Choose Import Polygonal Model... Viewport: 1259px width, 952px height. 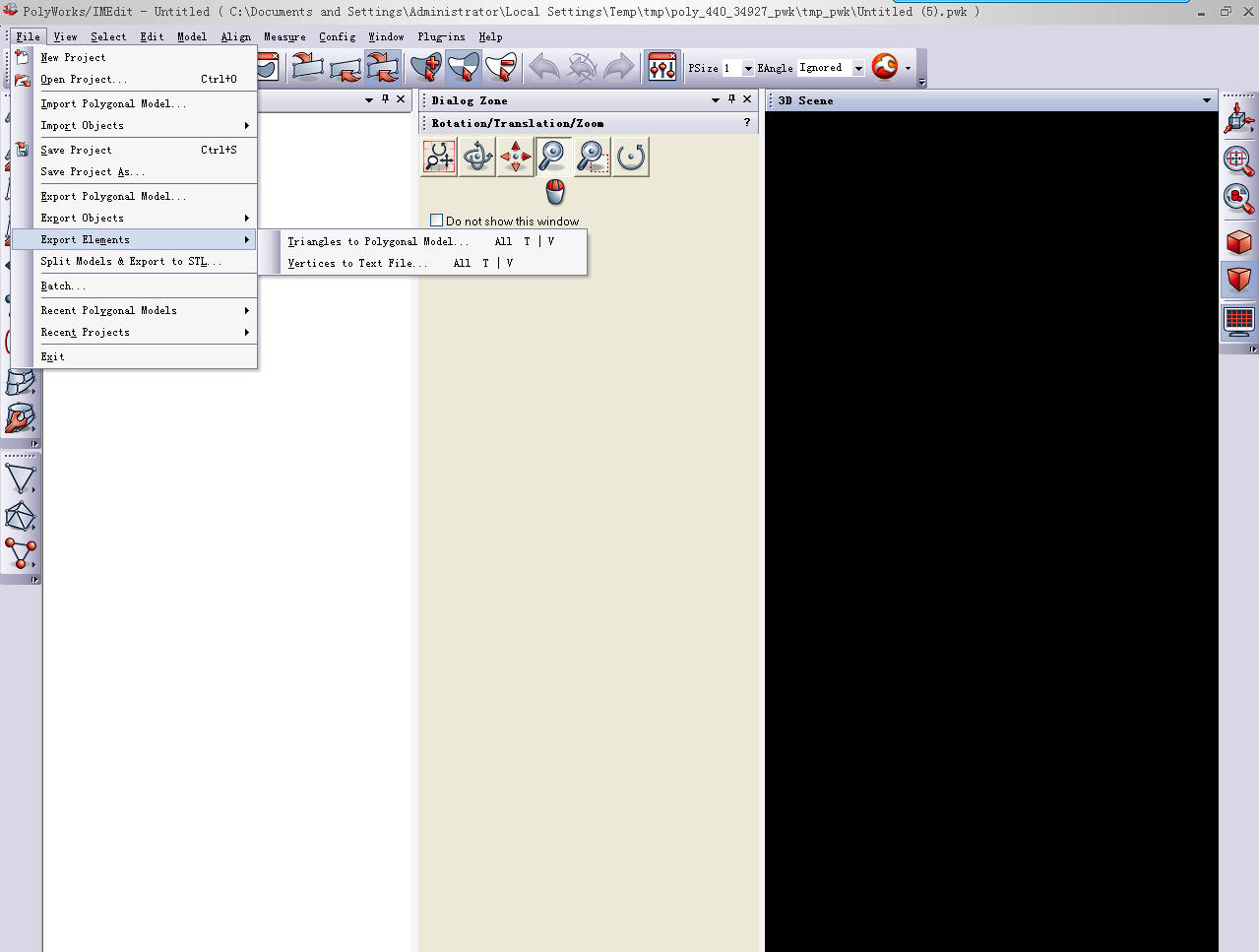coord(134,104)
